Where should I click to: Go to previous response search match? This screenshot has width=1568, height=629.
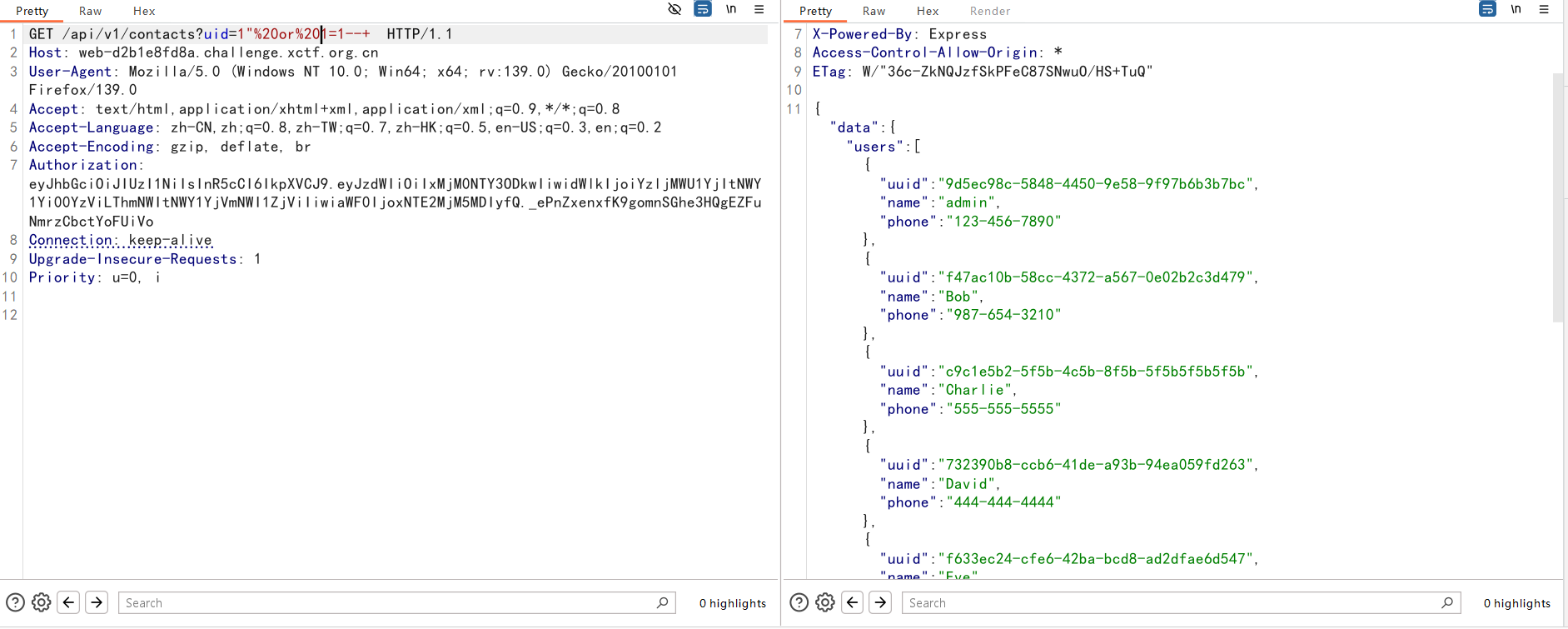coord(852,602)
